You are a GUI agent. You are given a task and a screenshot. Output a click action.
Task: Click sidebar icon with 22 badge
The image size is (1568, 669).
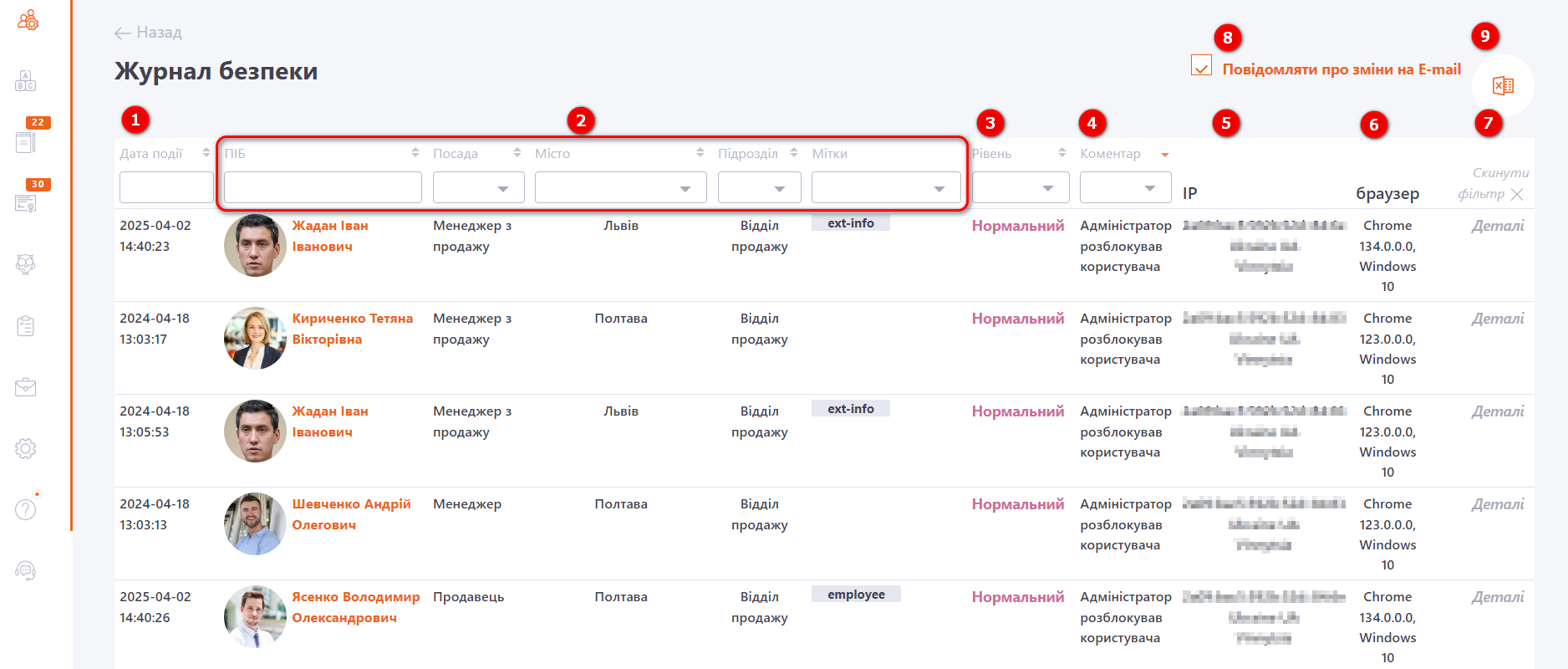click(26, 142)
